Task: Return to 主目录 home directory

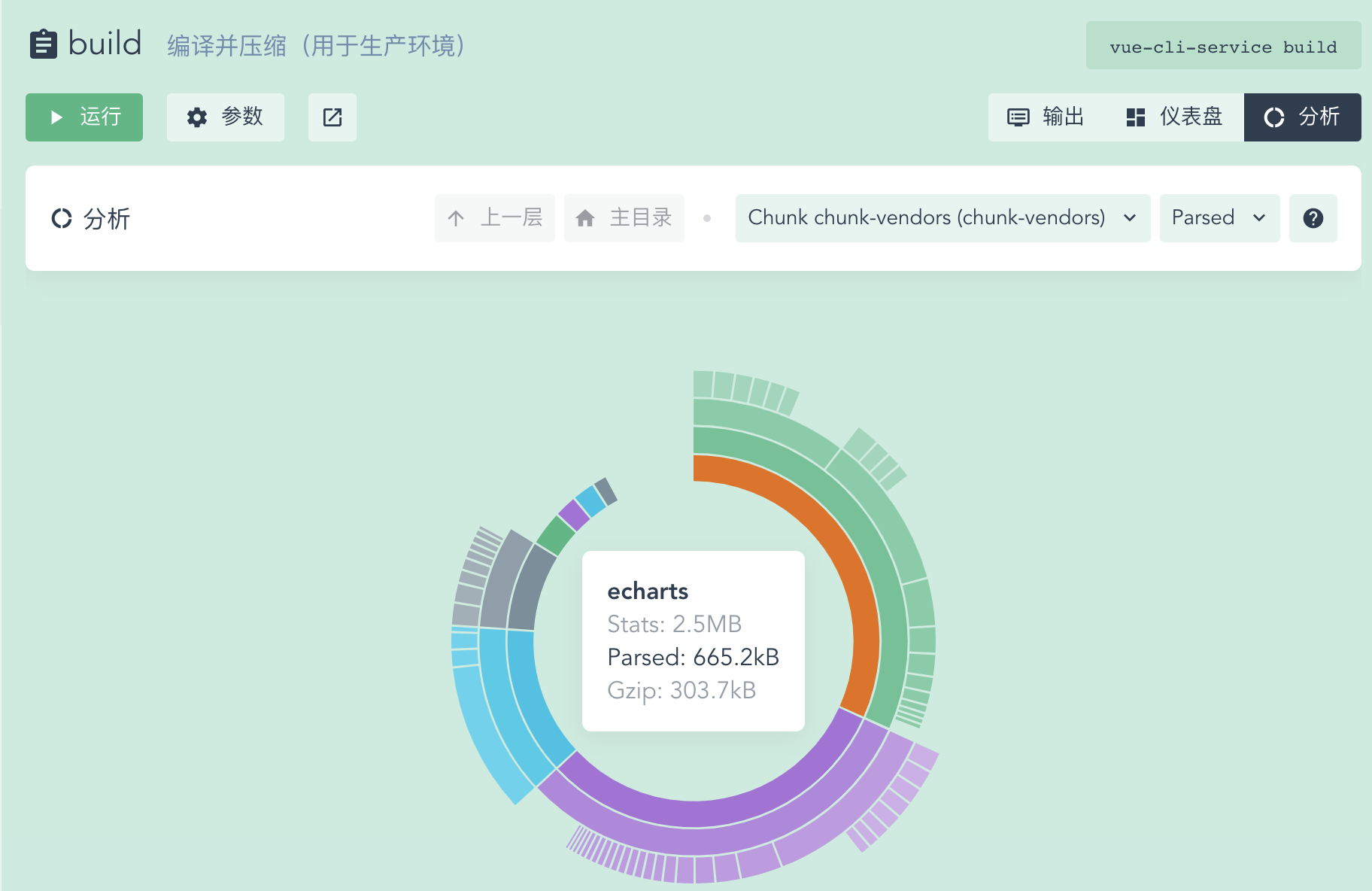Action: [x=624, y=218]
